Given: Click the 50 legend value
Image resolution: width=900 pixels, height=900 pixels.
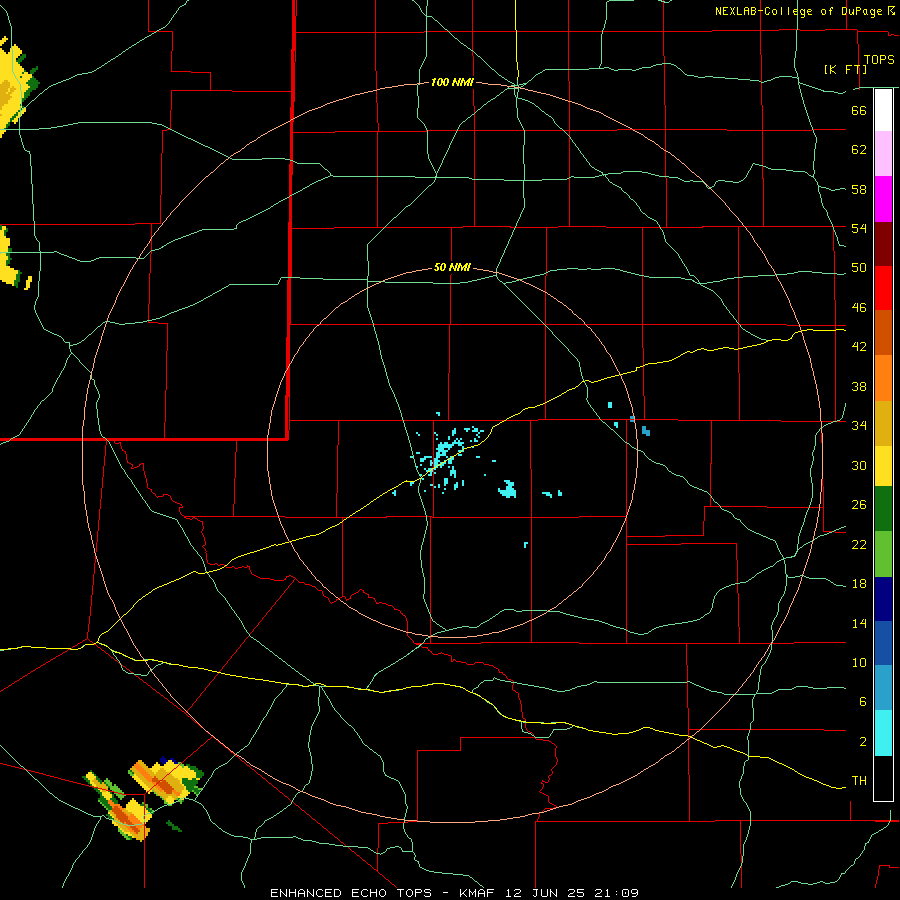Looking at the screenshot, I should (x=859, y=268).
